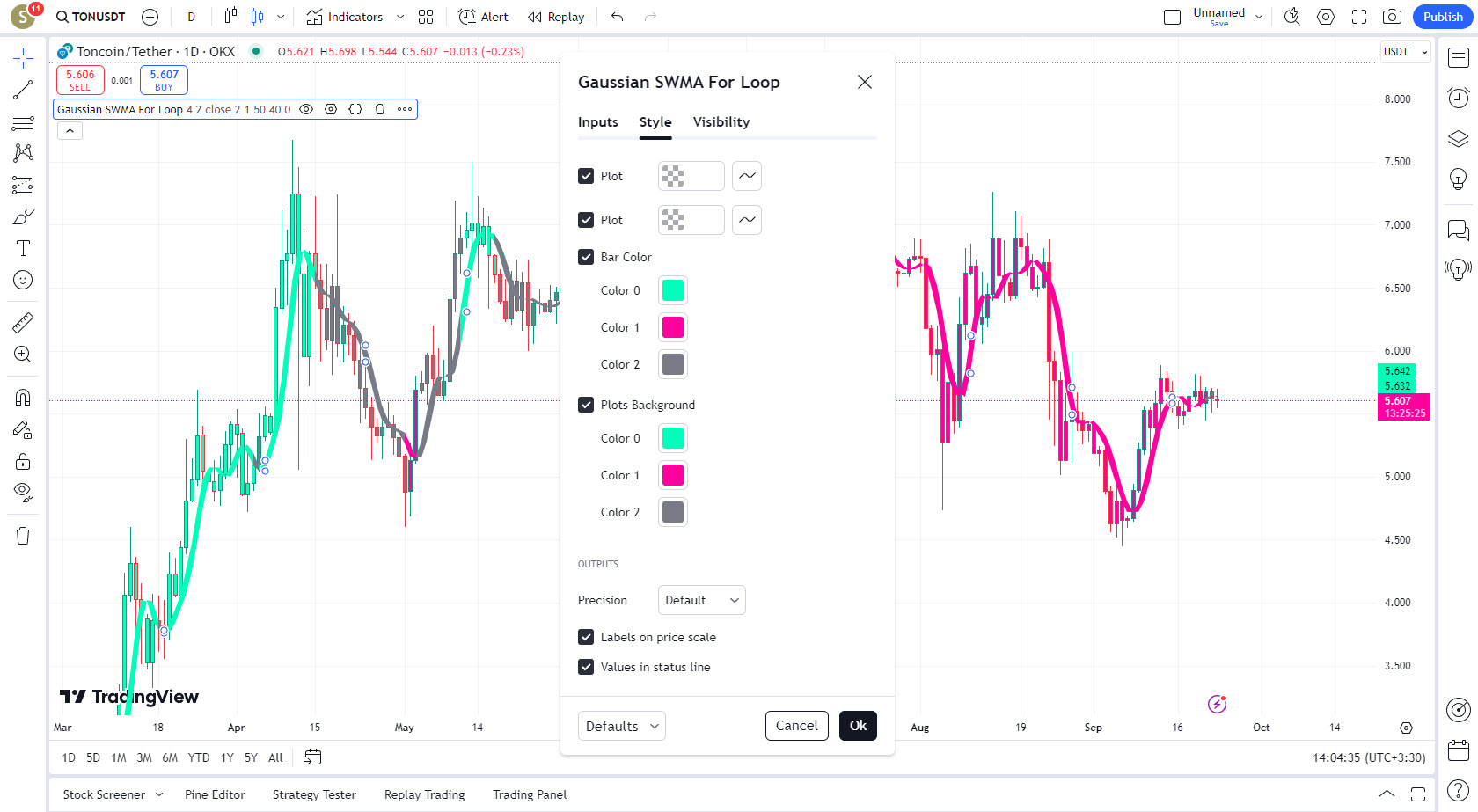Image resolution: width=1478 pixels, height=812 pixels.
Task: Click the measure ruler tool
Action: pos(23,323)
